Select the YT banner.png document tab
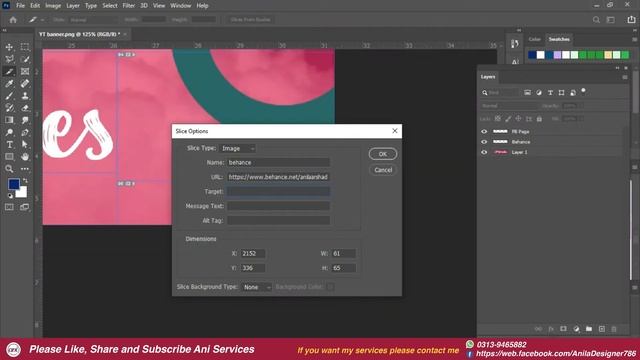The image size is (640, 360). (80, 34)
